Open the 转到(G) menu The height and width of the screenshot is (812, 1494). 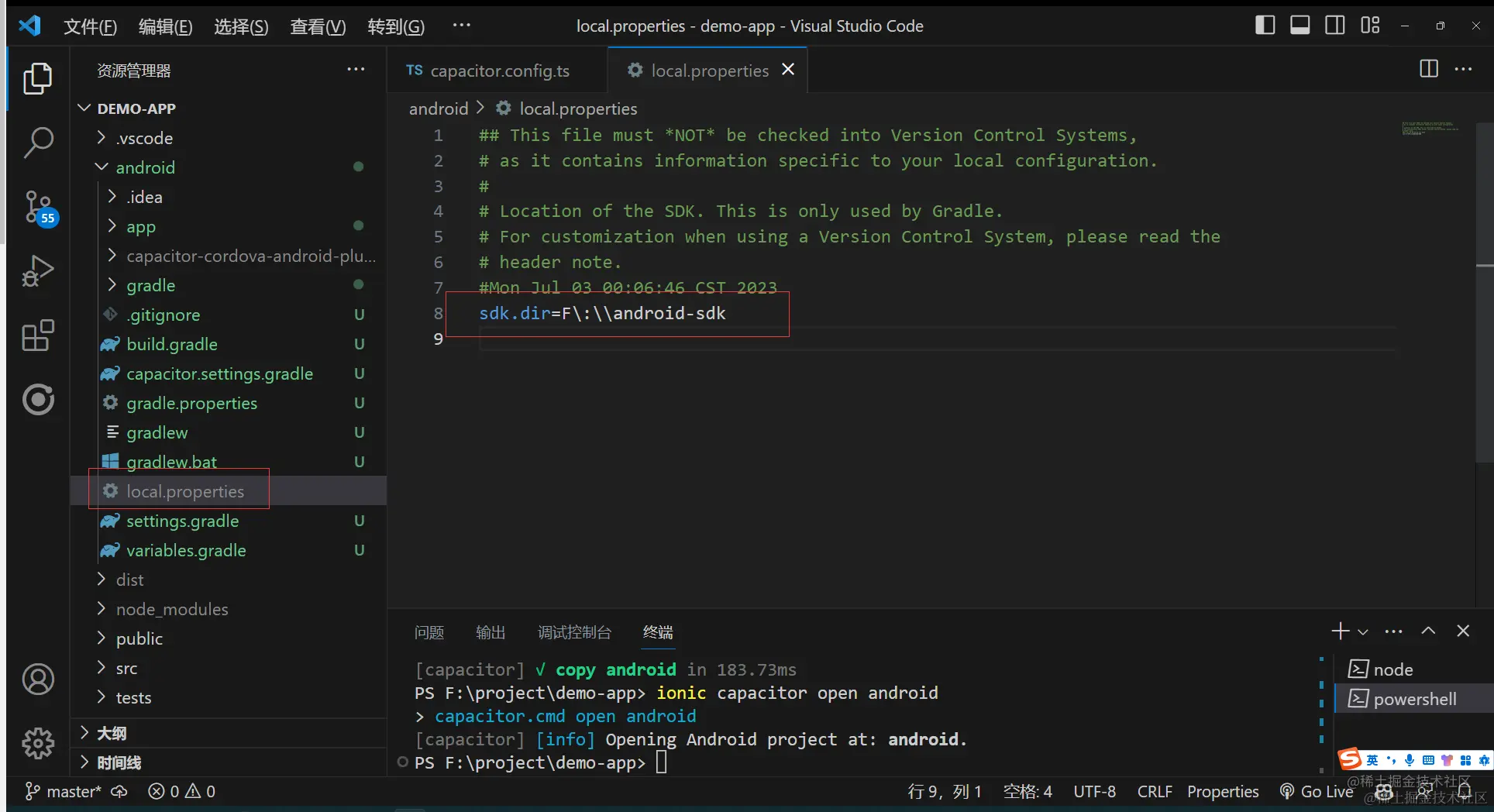(396, 26)
